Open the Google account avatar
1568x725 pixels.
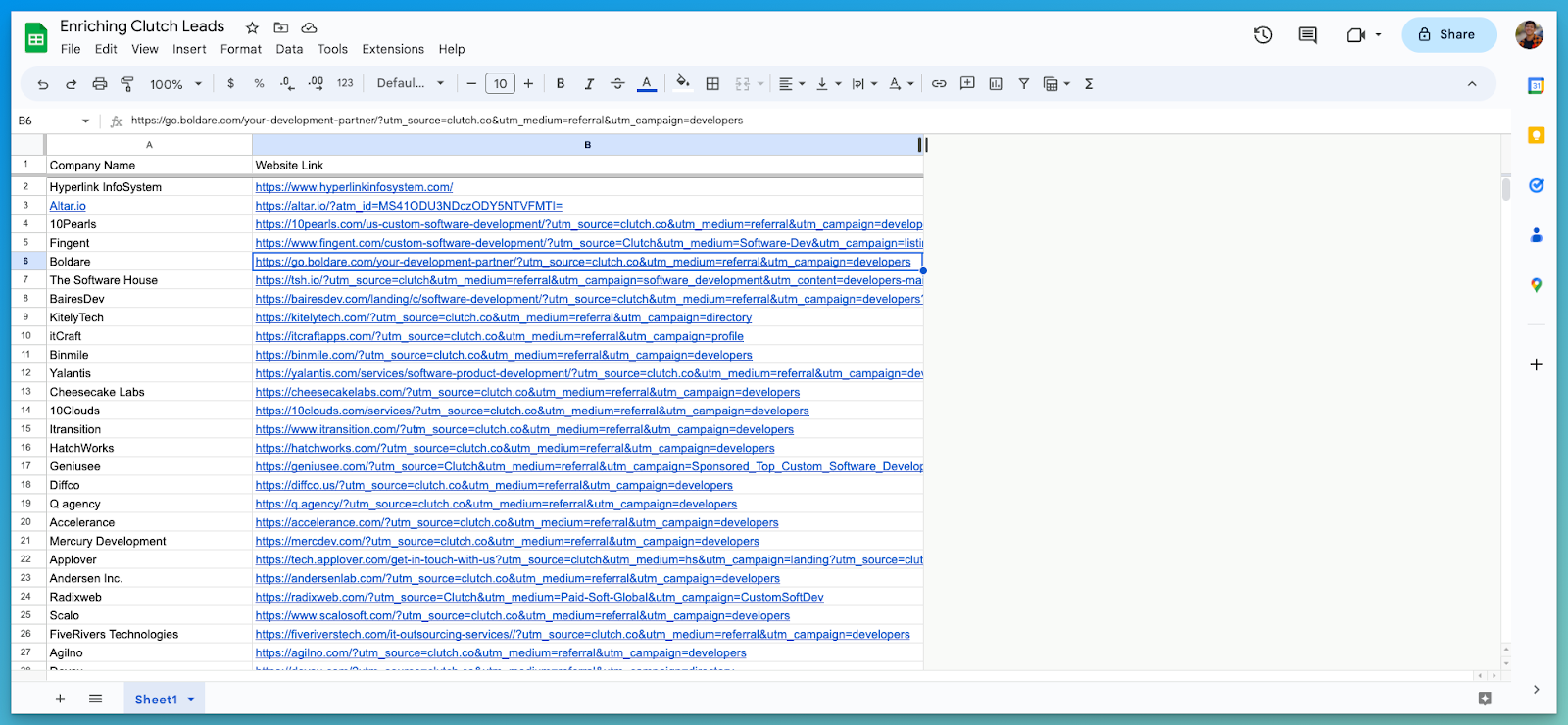(1529, 34)
